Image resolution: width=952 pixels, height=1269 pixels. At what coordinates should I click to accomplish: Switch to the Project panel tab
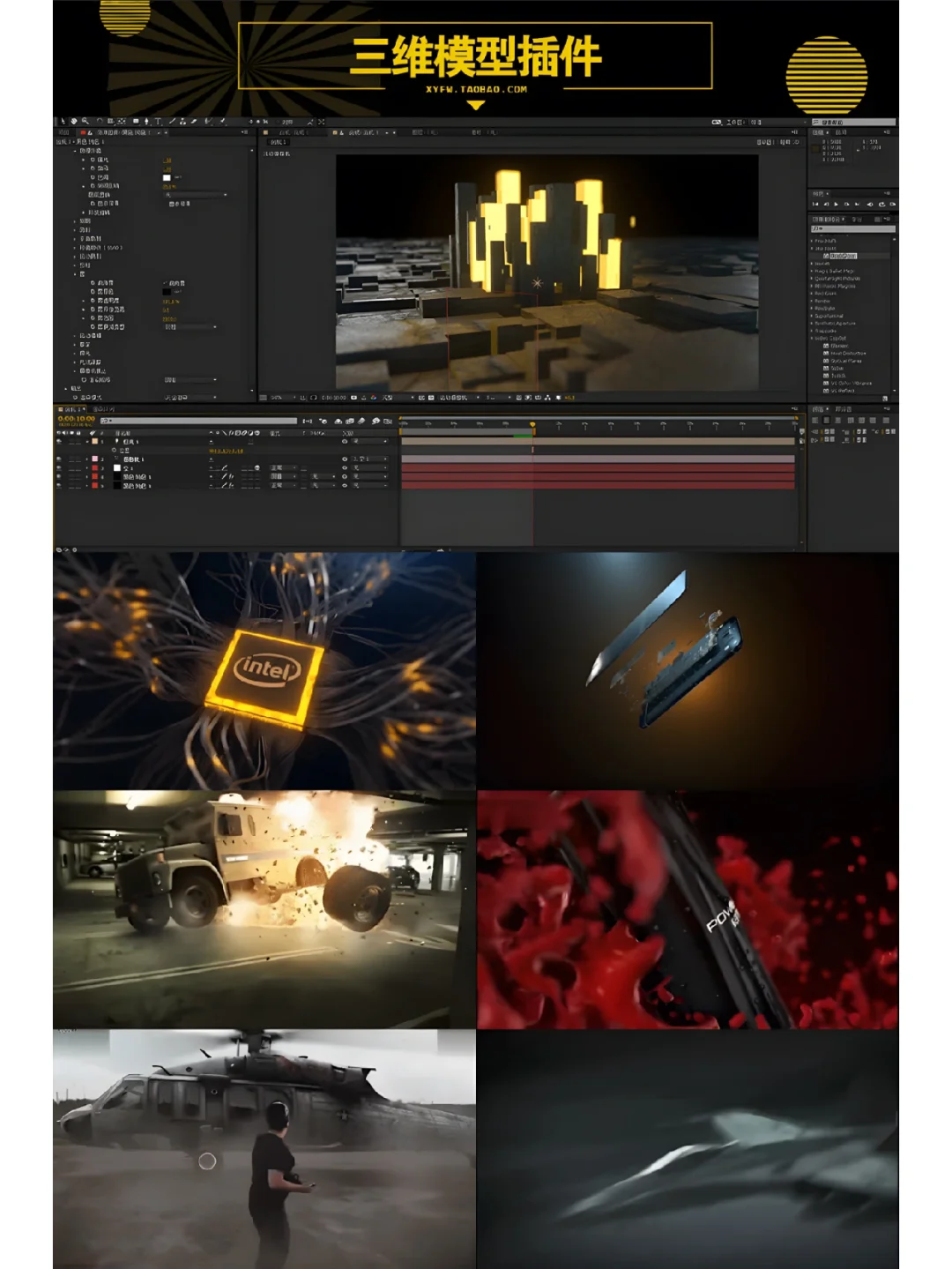(x=63, y=132)
